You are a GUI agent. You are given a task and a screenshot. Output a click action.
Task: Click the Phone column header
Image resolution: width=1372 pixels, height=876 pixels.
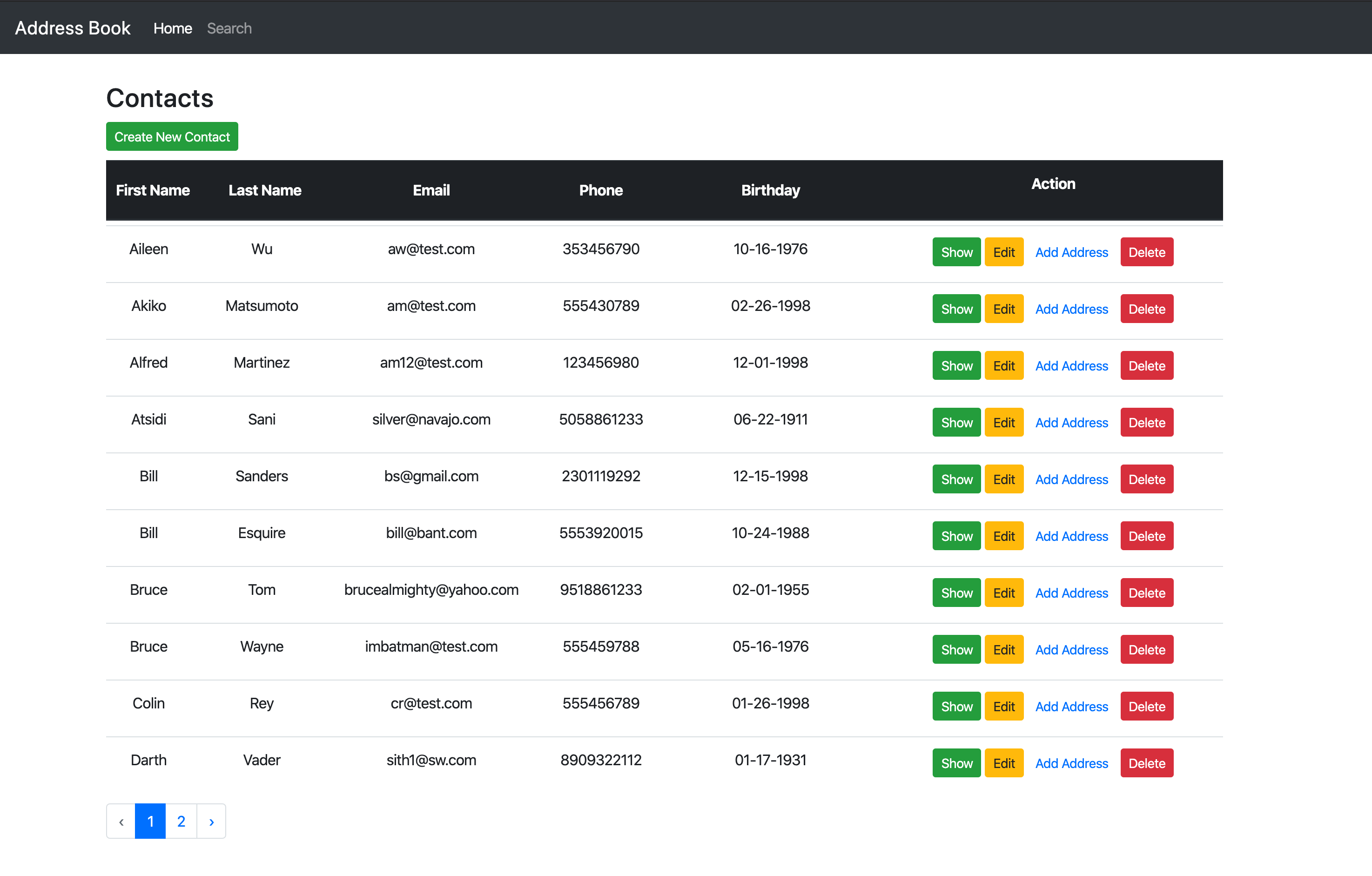point(601,190)
